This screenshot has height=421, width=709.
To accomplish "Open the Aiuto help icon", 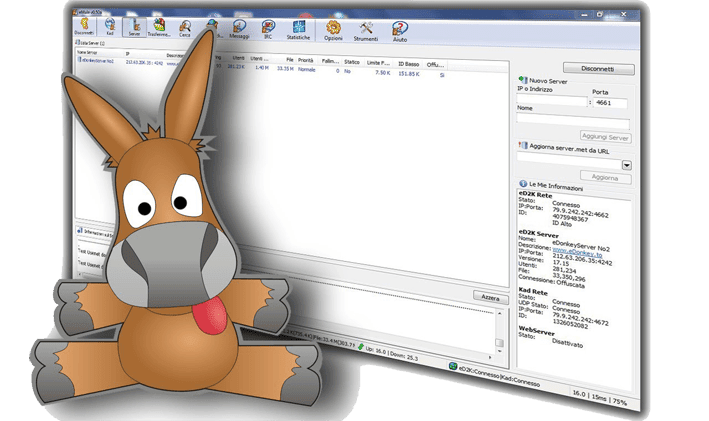I will pyautogui.click(x=400, y=32).
